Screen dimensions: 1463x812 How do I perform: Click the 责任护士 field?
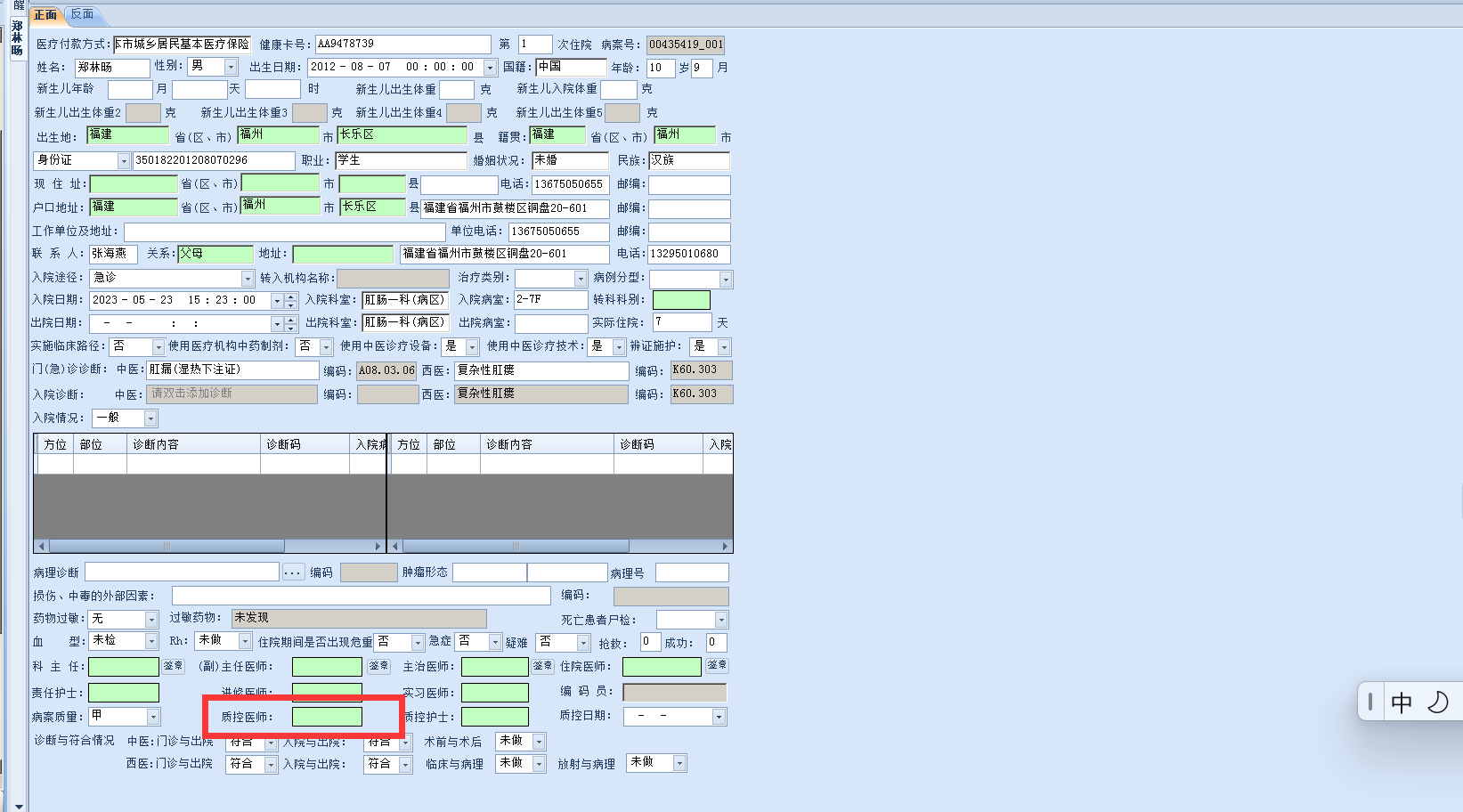124,693
